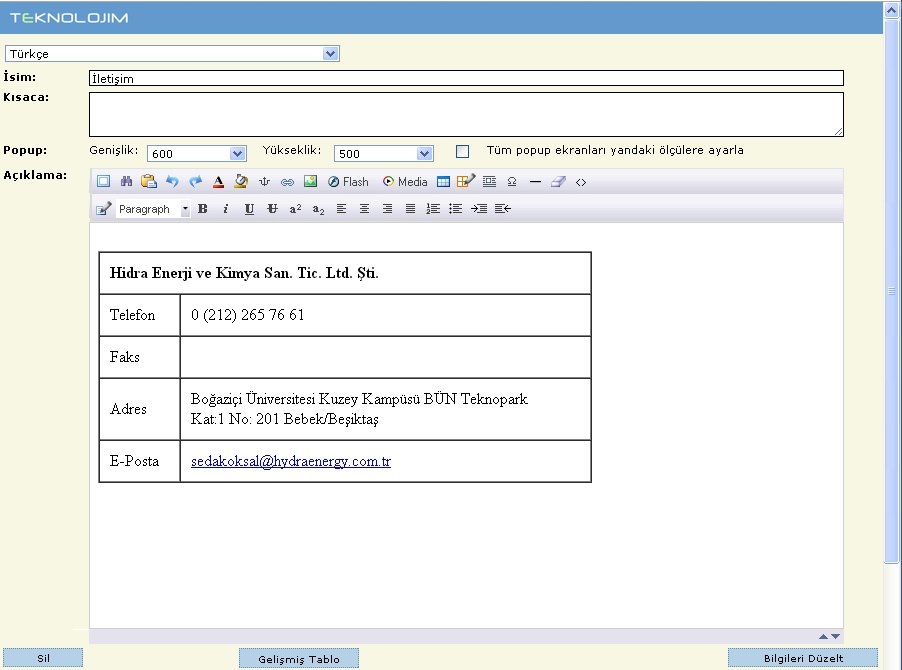Image resolution: width=902 pixels, height=670 pixels.
Task: Open the Genişlik 600 width dropdown
Action: (197, 154)
